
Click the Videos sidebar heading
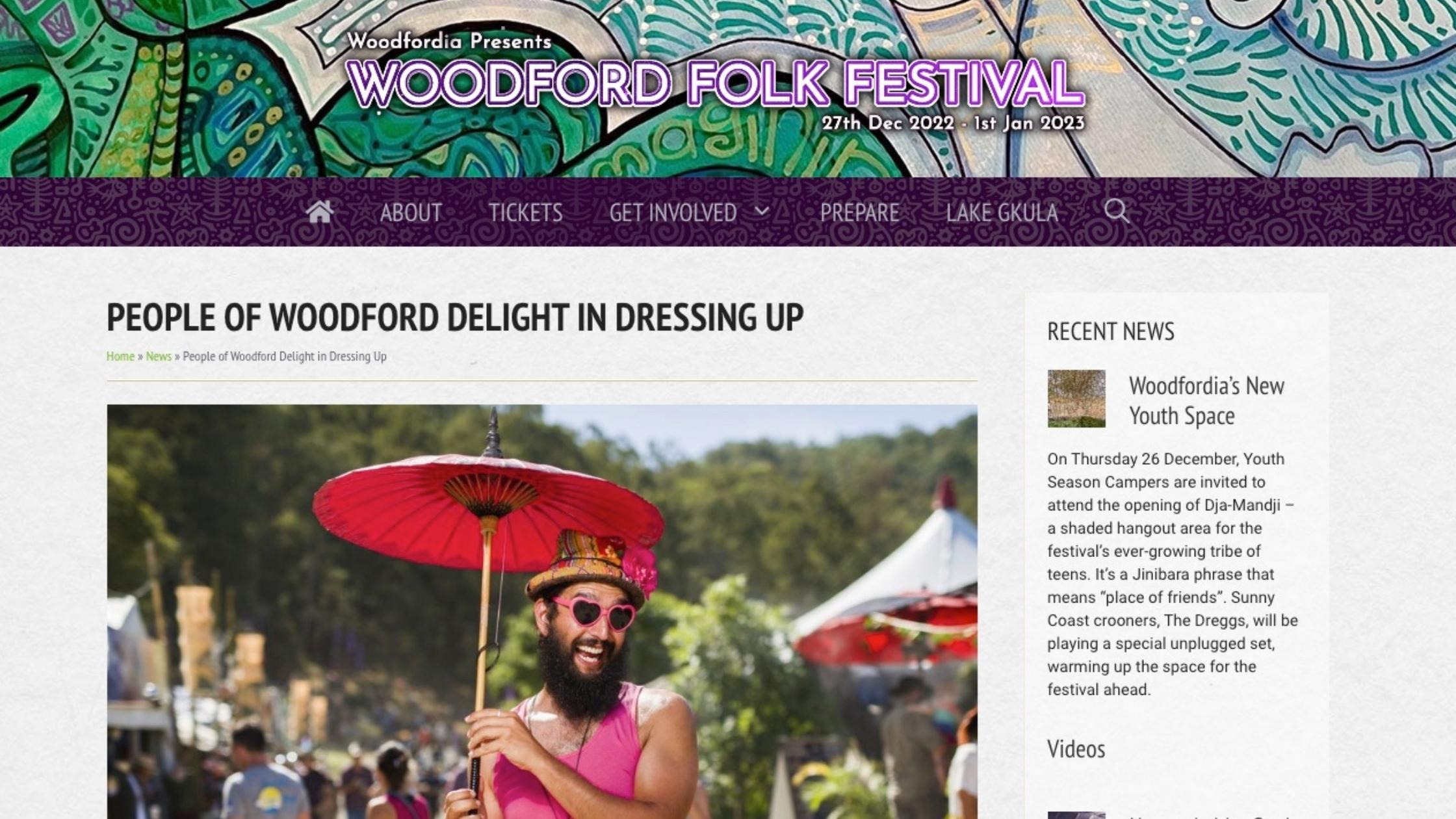pyautogui.click(x=1076, y=749)
